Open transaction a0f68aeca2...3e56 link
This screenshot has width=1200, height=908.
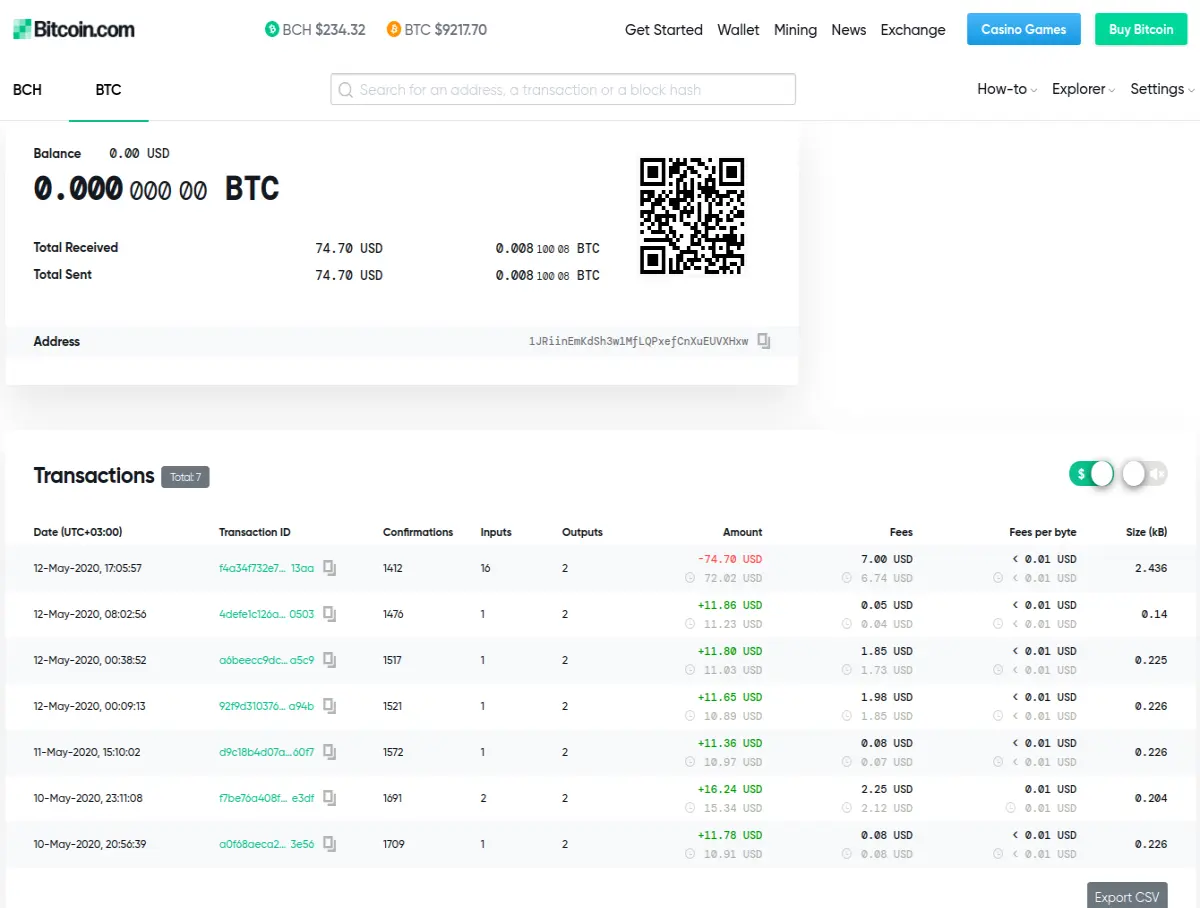(266, 844)
